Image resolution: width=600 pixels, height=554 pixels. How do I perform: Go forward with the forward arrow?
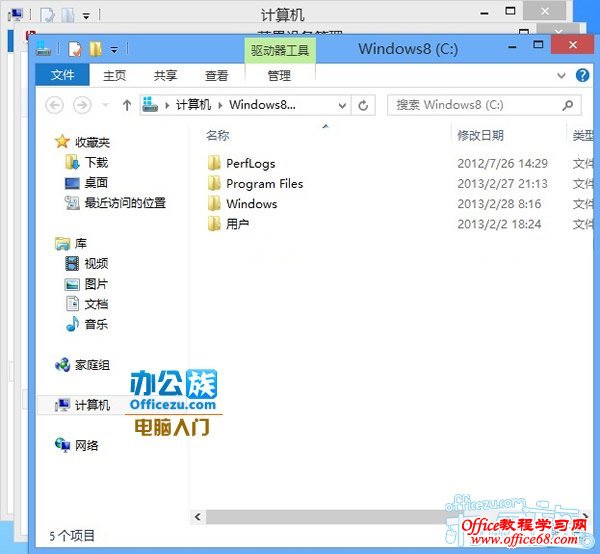coord(82,105)
